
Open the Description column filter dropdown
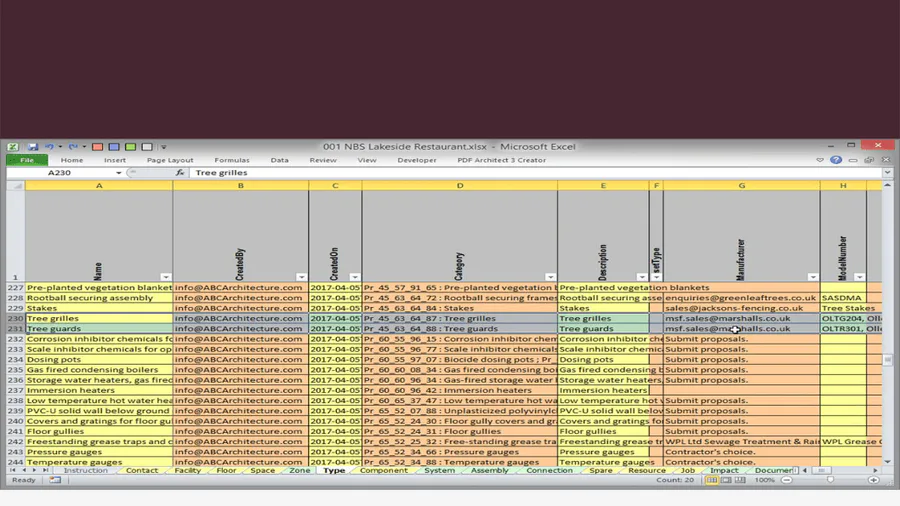pos(642,277)
